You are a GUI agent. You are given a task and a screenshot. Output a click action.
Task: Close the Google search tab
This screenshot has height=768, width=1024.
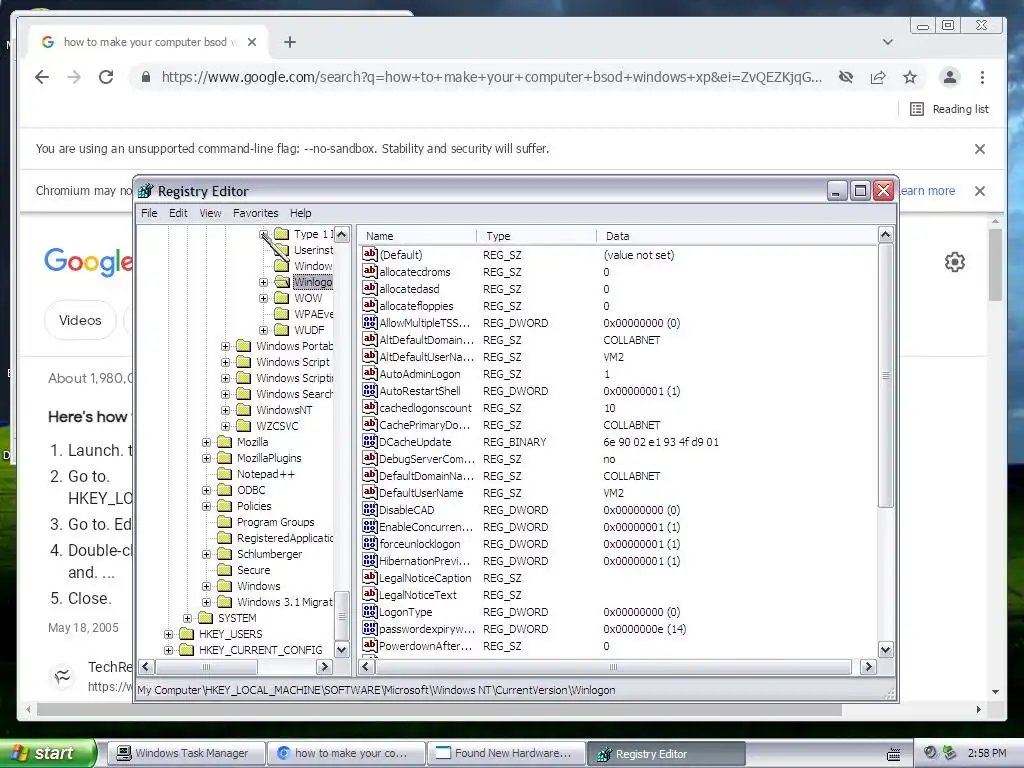pos(252,42)
